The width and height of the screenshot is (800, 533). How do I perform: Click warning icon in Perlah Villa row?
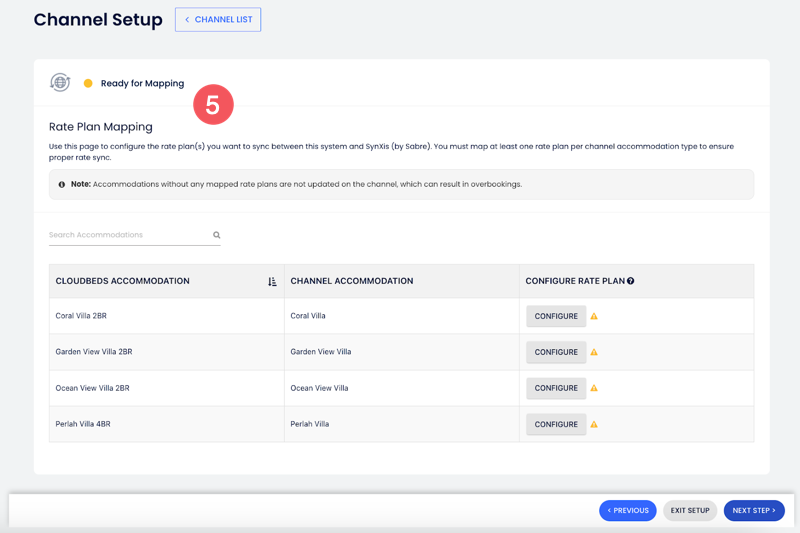pyautogui.click(x=594, y=424)
